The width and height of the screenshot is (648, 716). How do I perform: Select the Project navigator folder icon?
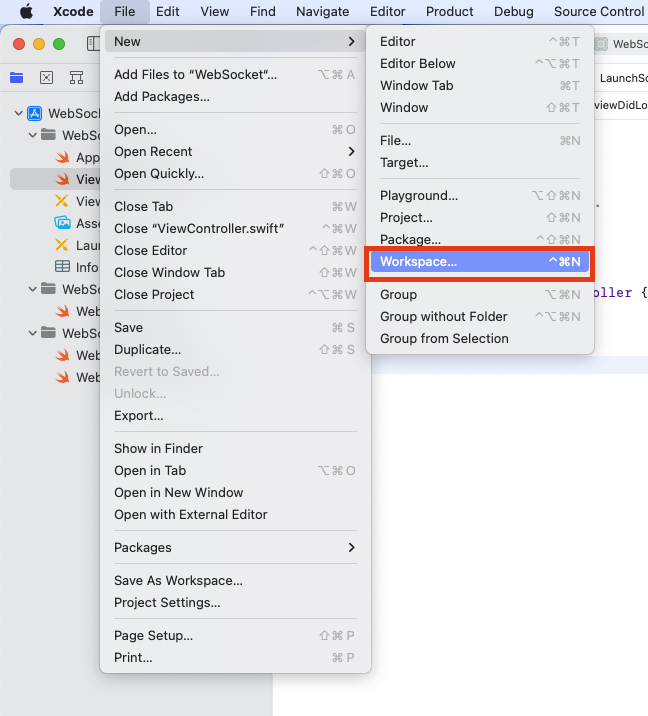16,78
